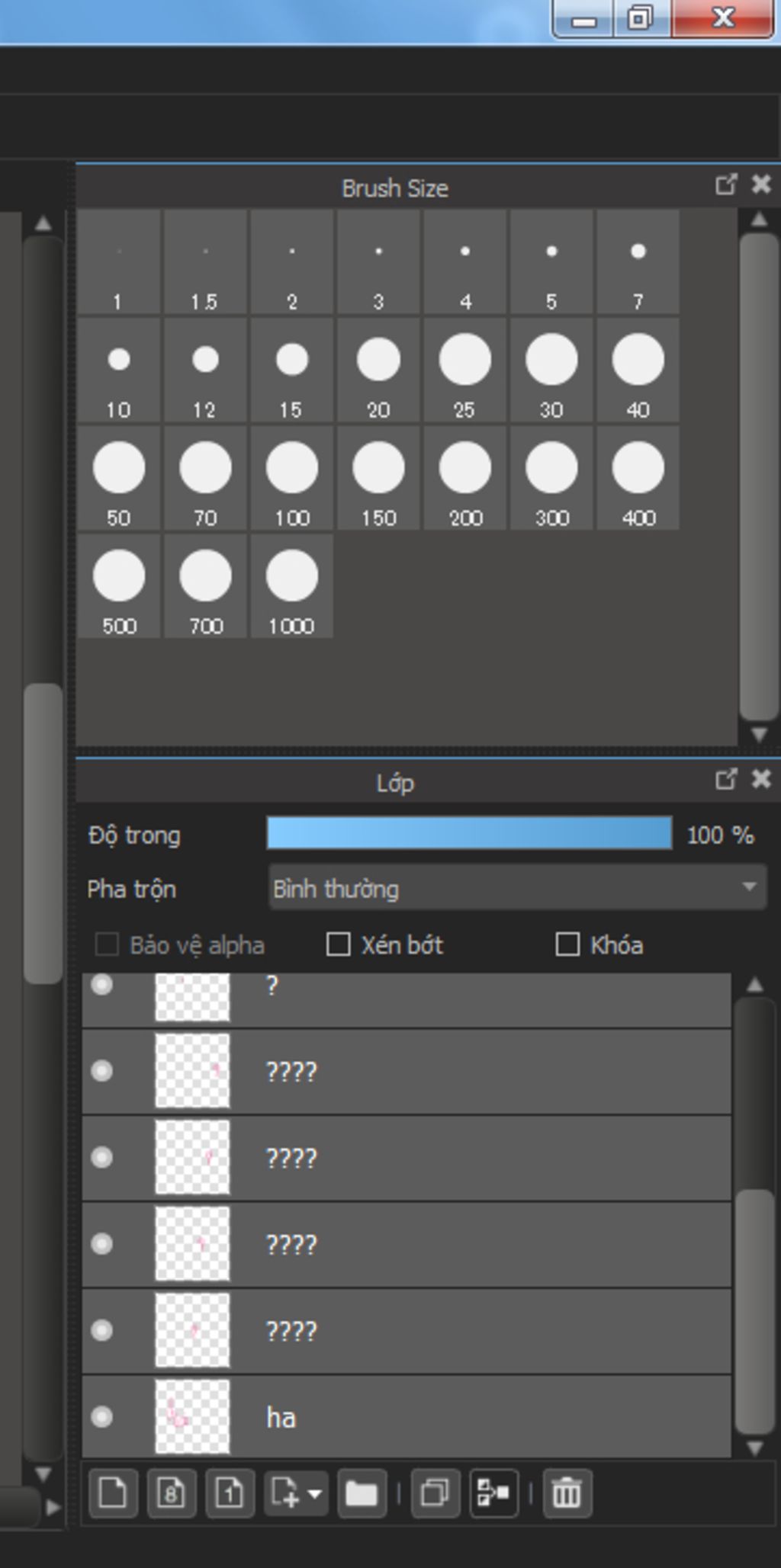The image size is (781, 1568).
Task: Delete the selected layer
Action: point(566,1493)
